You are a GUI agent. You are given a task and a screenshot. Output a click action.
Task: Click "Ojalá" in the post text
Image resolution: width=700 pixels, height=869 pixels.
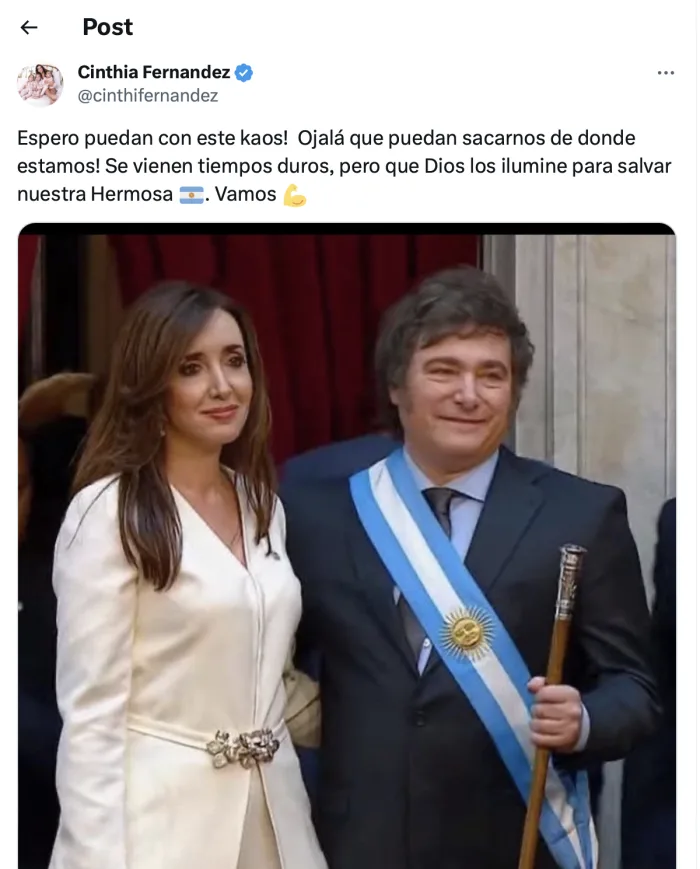[x=321, y=138]
